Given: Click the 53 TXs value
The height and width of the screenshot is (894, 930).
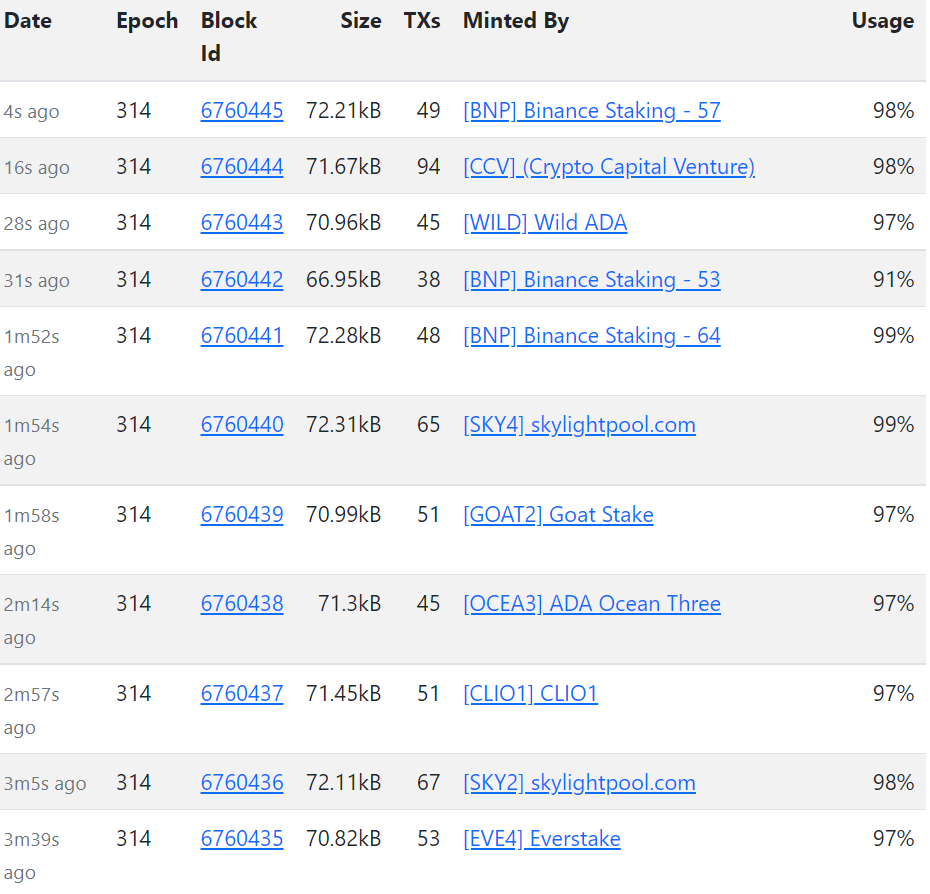Looking at the screenshot, I should [428, 839].
